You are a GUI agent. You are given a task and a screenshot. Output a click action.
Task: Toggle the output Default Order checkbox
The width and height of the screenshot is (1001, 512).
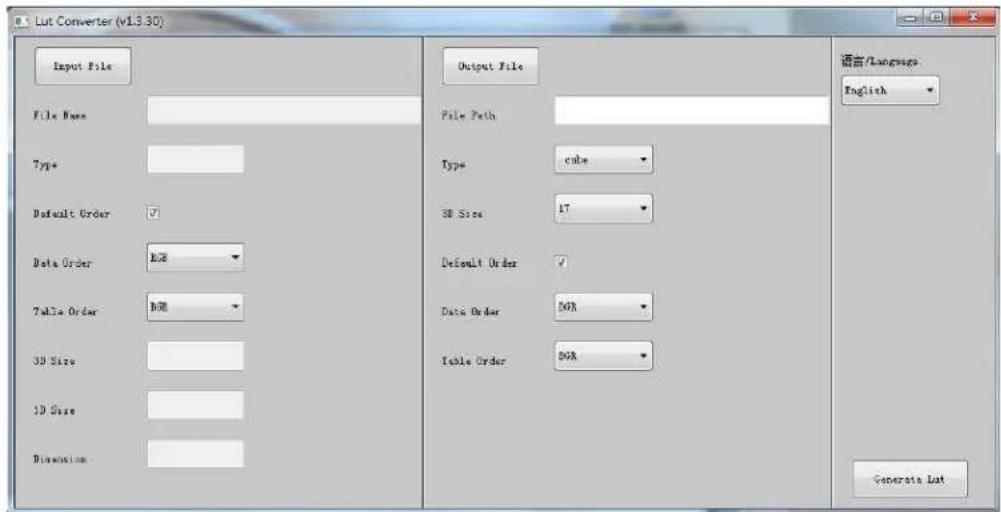pyautogui.click(x=562, y=262)
